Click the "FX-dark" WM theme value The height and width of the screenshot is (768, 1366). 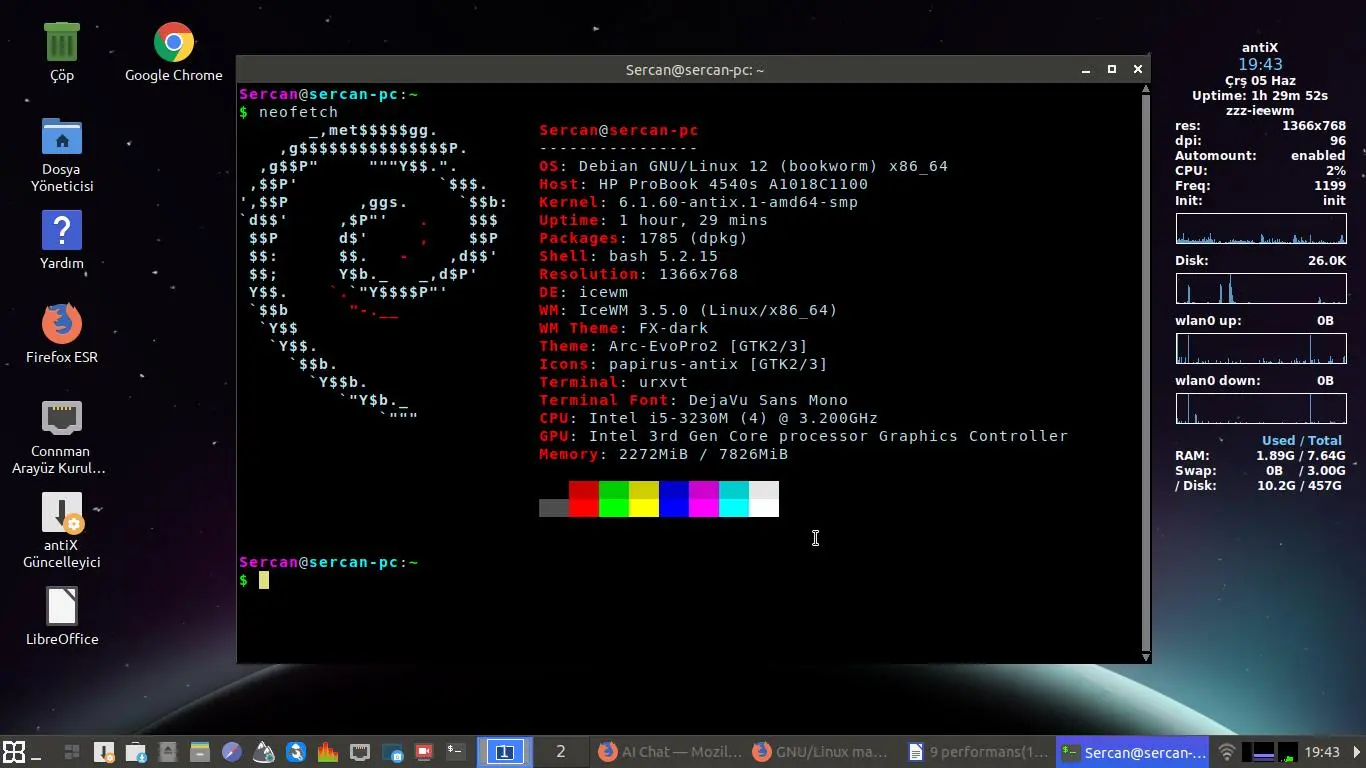674,328
